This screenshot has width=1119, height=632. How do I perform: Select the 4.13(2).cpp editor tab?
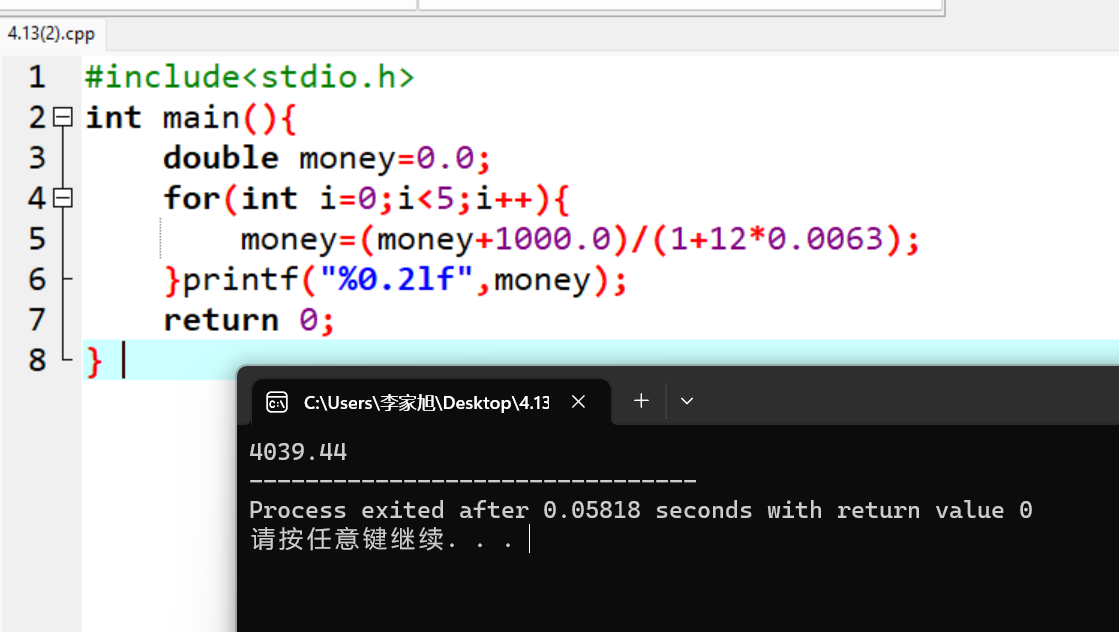tap(51, 34)
